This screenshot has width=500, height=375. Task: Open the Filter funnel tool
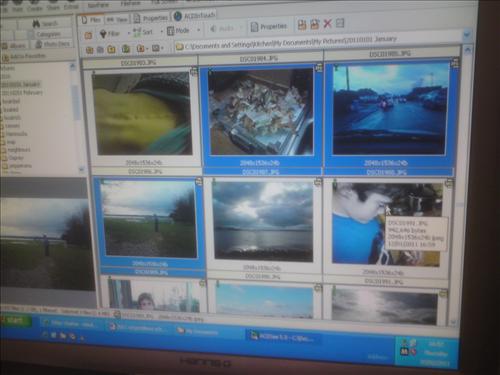point(103,34)
